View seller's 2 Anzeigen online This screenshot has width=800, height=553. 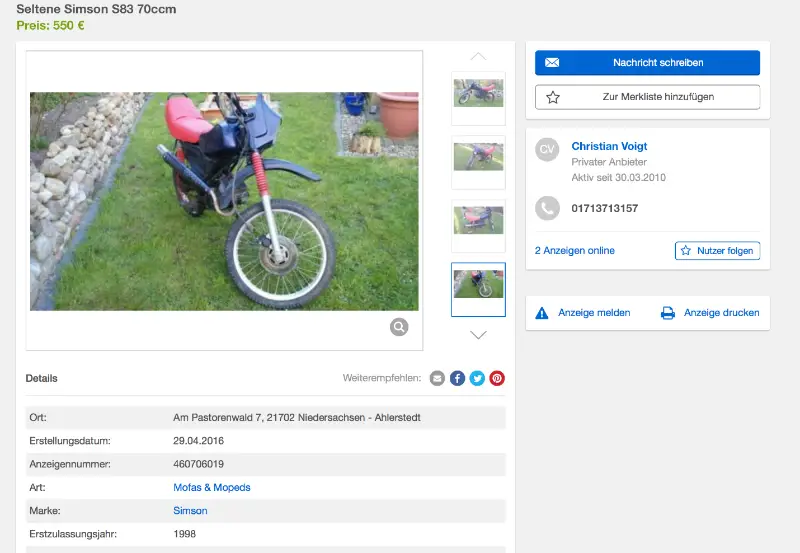(575, 250)
